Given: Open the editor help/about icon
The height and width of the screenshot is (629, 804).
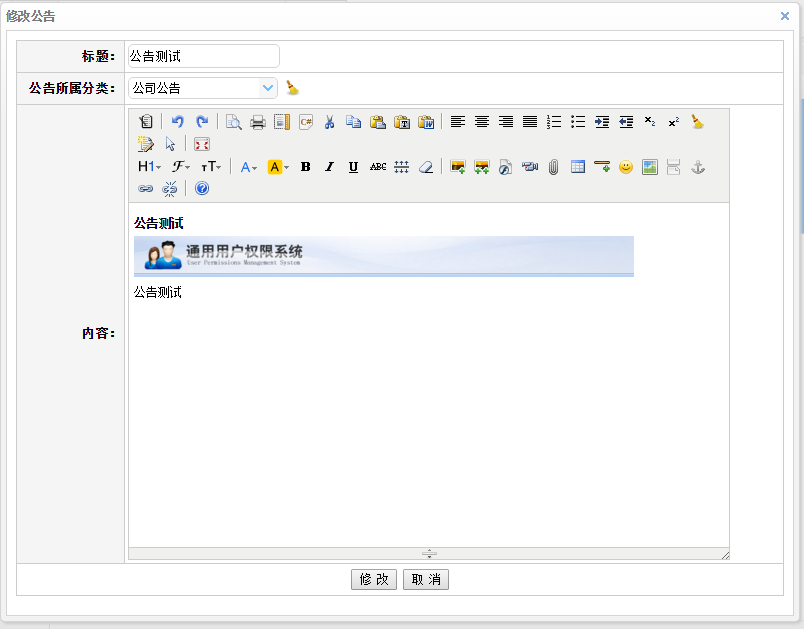Looking at the screenshot, I should pyautogui.click(x=202, y=189).
